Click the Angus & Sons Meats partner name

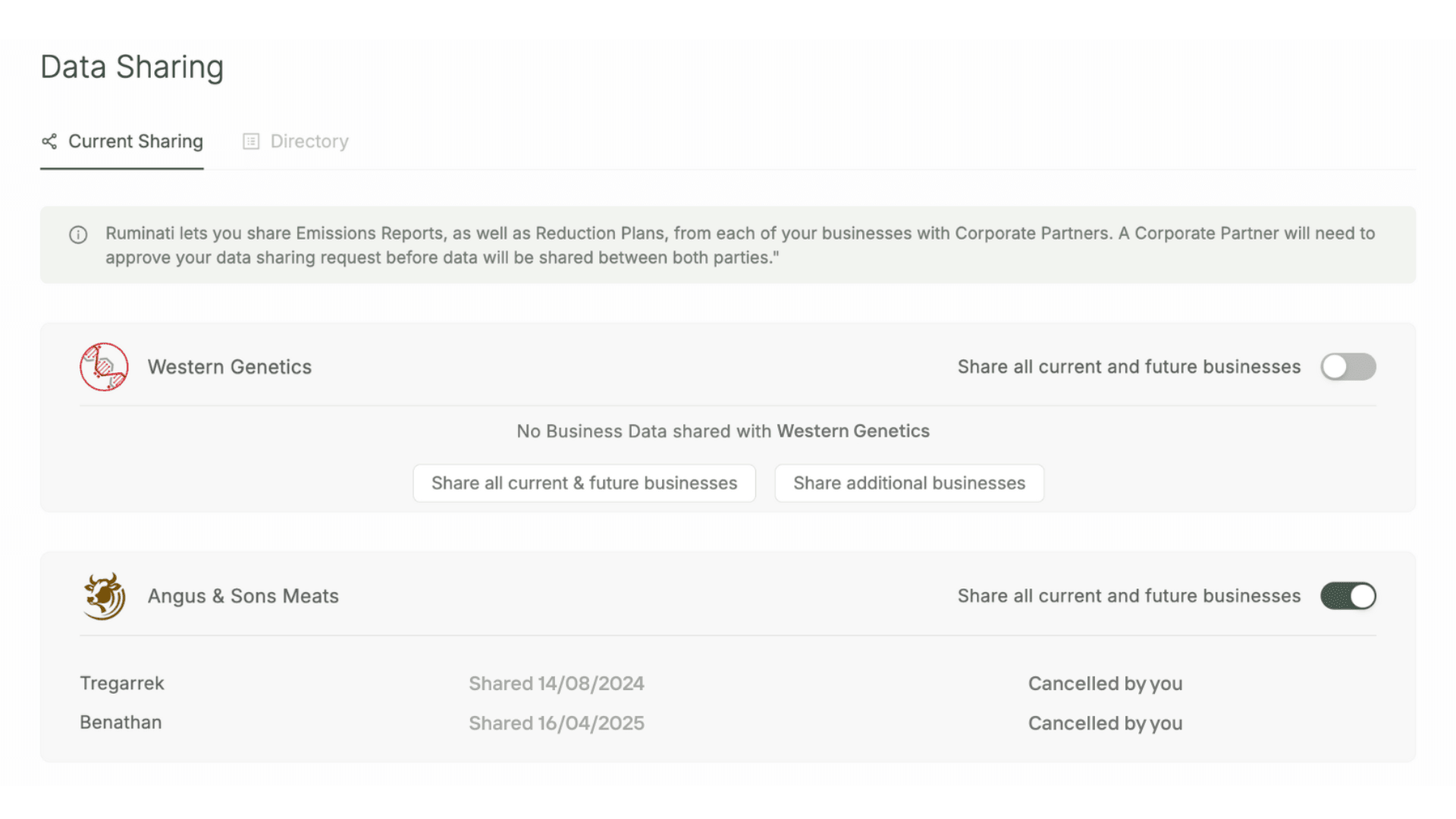[243, 596]
